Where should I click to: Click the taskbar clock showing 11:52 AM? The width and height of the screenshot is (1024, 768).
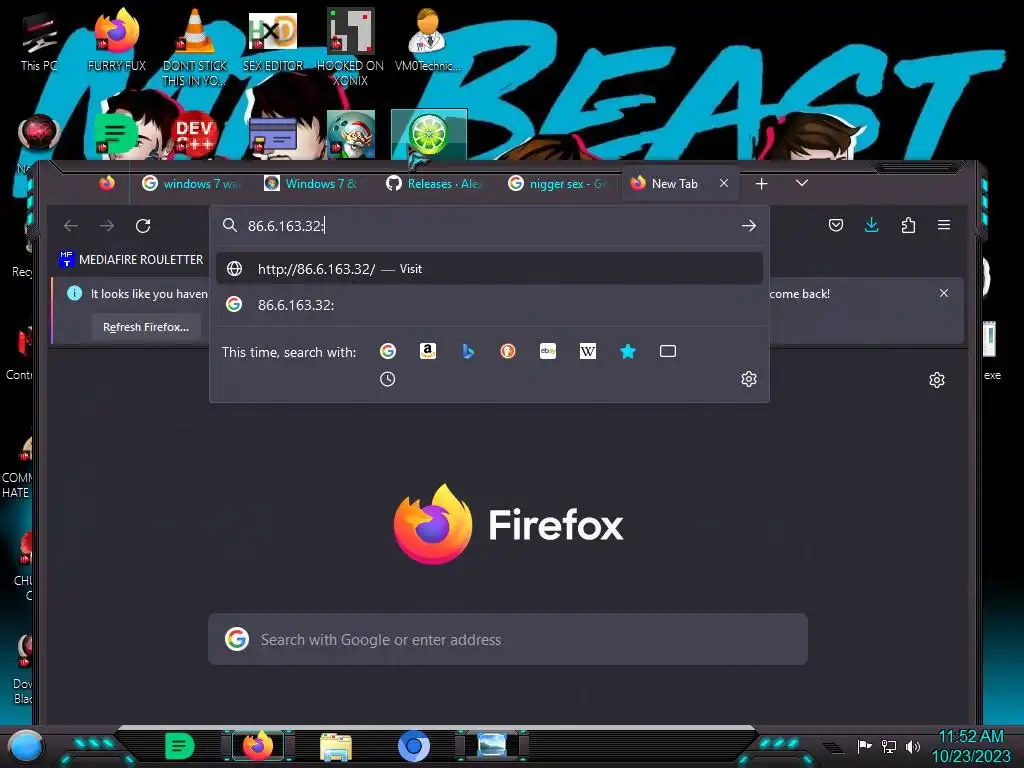pos(971,746)
